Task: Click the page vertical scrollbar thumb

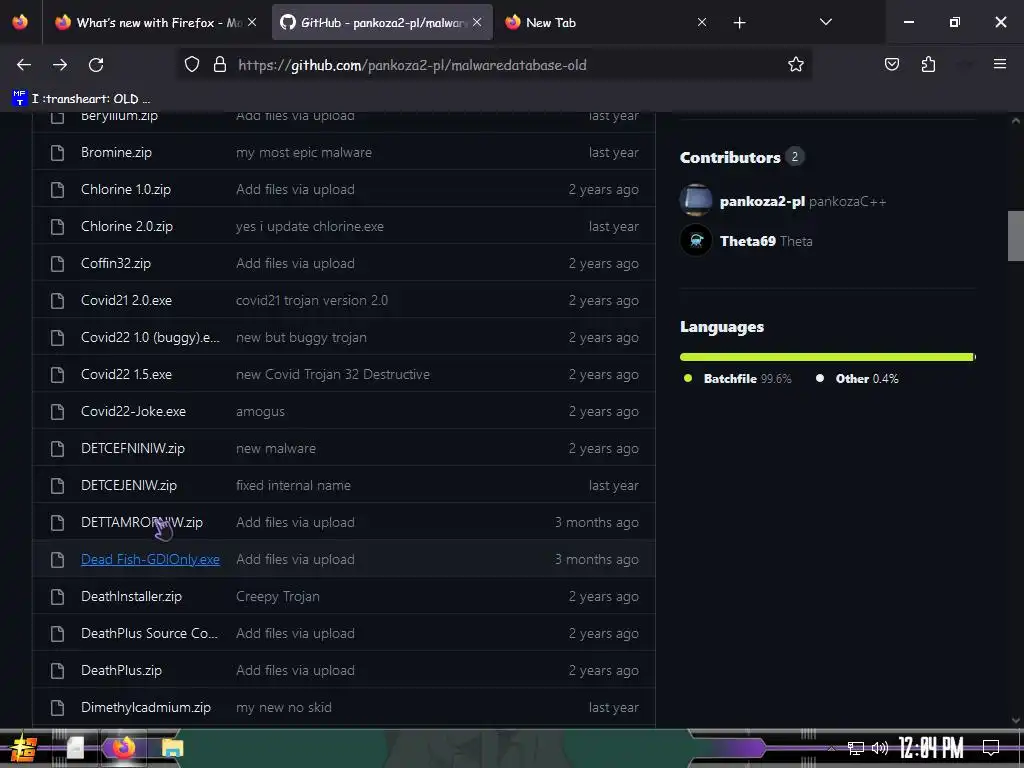Action: pos(1016,236)
